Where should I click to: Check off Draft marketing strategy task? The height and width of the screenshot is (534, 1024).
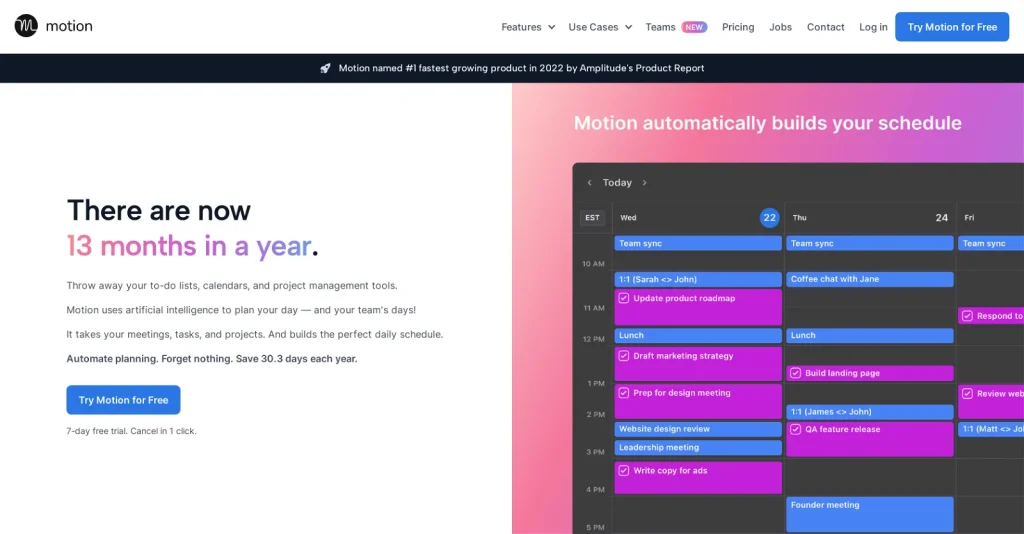coord(624,356)
